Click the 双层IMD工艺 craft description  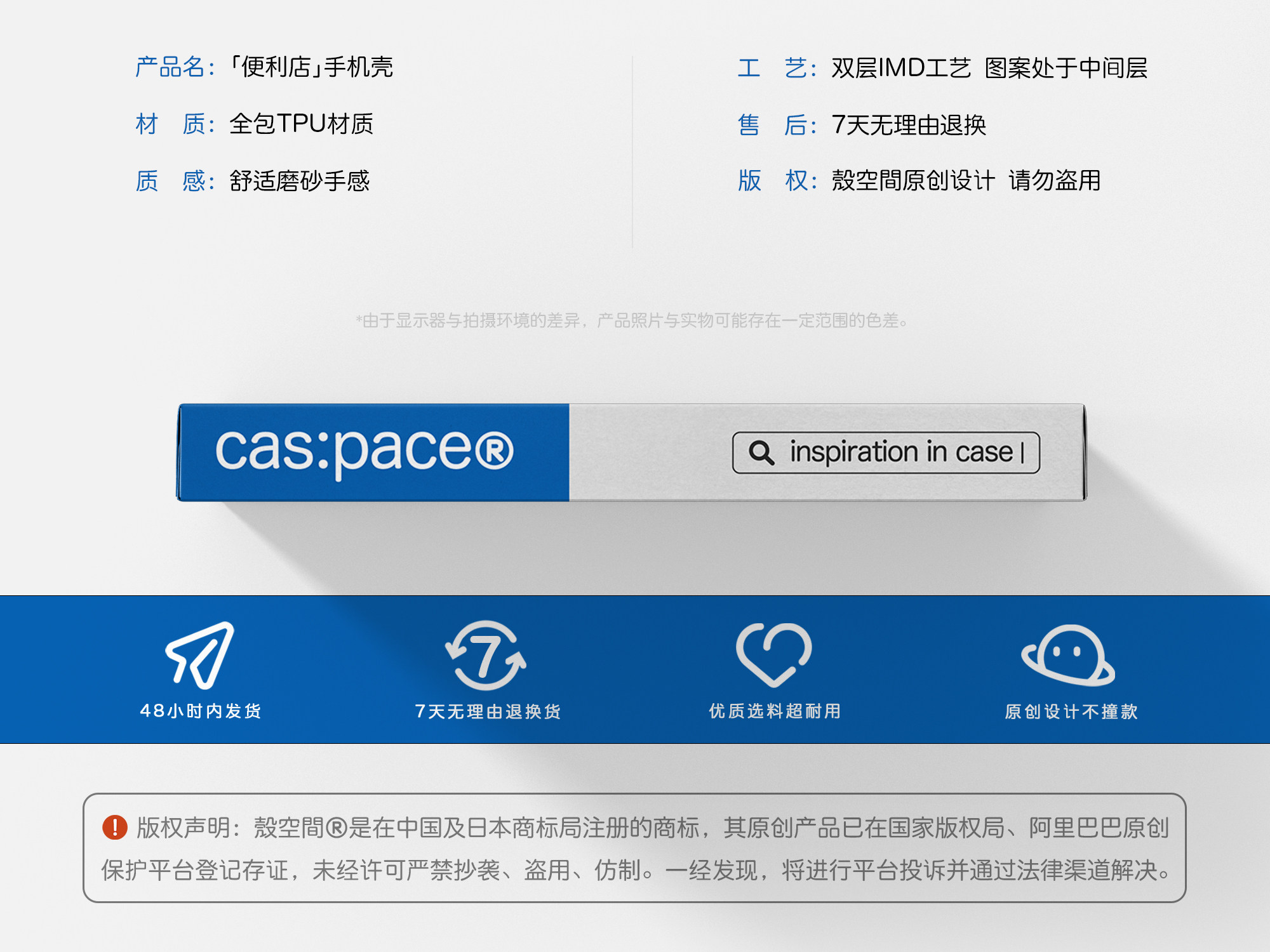[900, 68]
